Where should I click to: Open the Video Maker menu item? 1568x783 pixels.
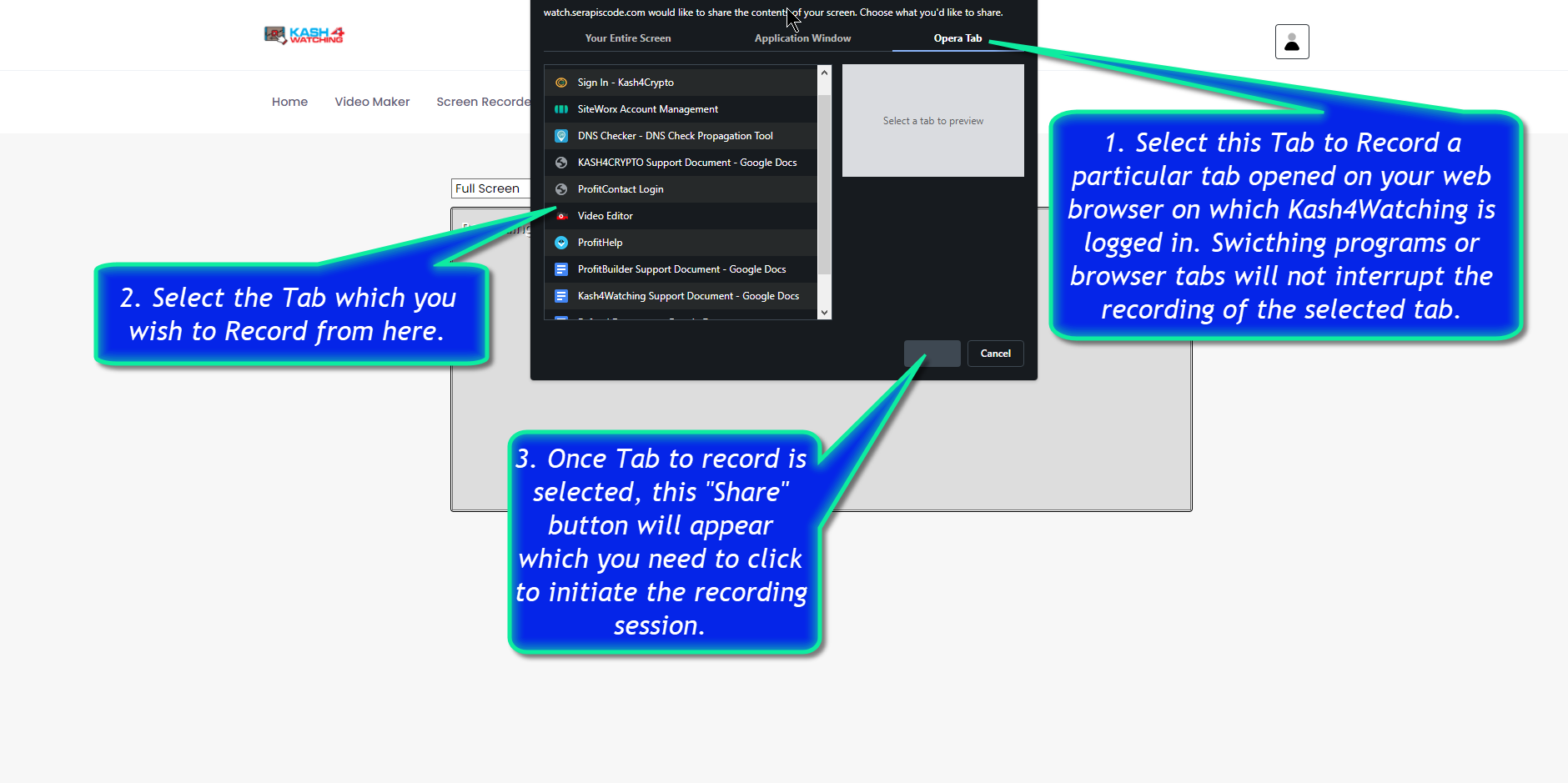[x=372, y=102]
